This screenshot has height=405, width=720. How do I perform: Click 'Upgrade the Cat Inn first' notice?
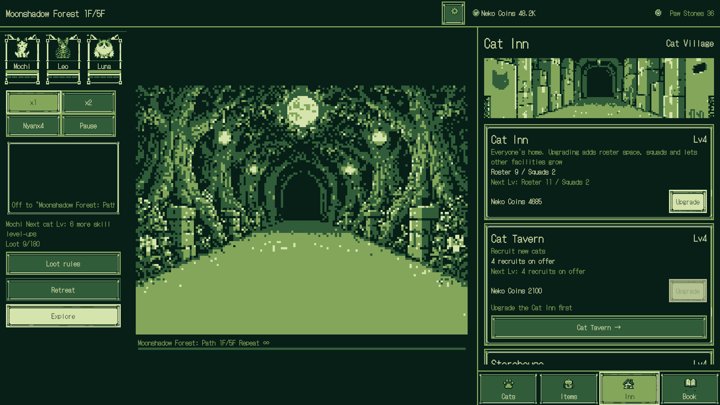pos(531,308)
